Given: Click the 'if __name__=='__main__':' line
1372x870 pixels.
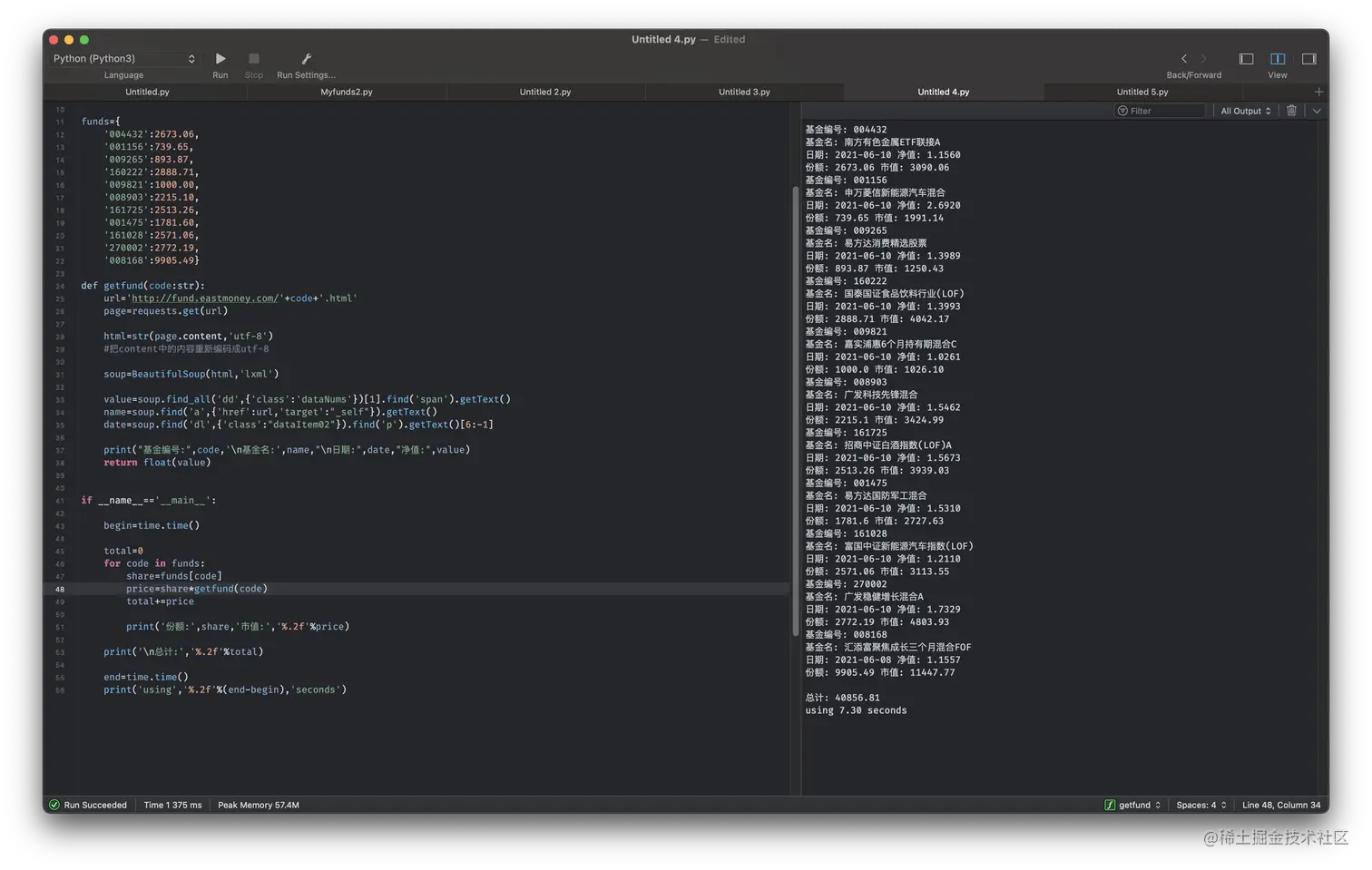Looking at the screenshot, I should coord(149,500).
